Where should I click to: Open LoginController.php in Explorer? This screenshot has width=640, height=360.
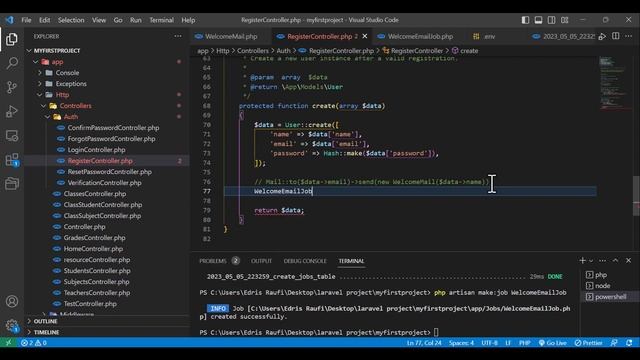(x=96, y=150)
